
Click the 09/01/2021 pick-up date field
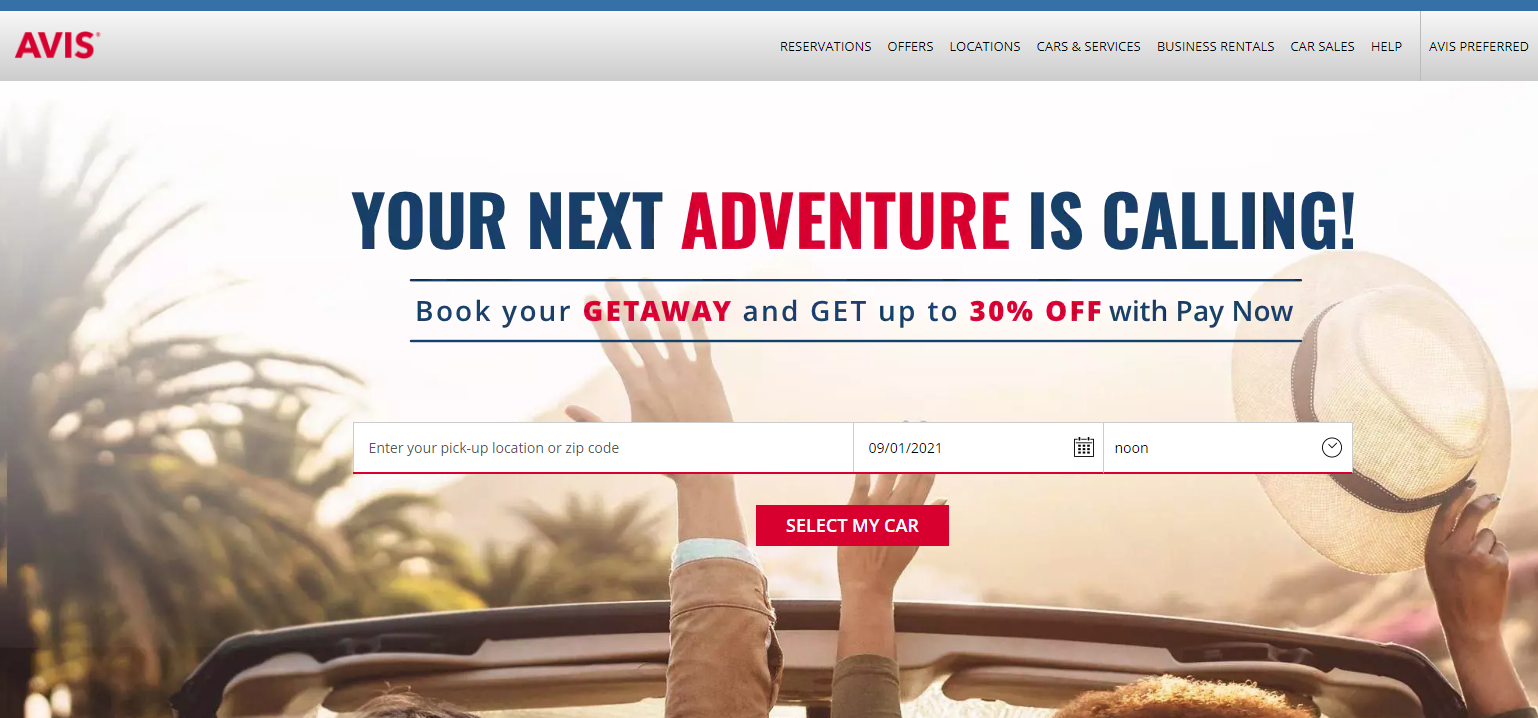tap(978, 447)
